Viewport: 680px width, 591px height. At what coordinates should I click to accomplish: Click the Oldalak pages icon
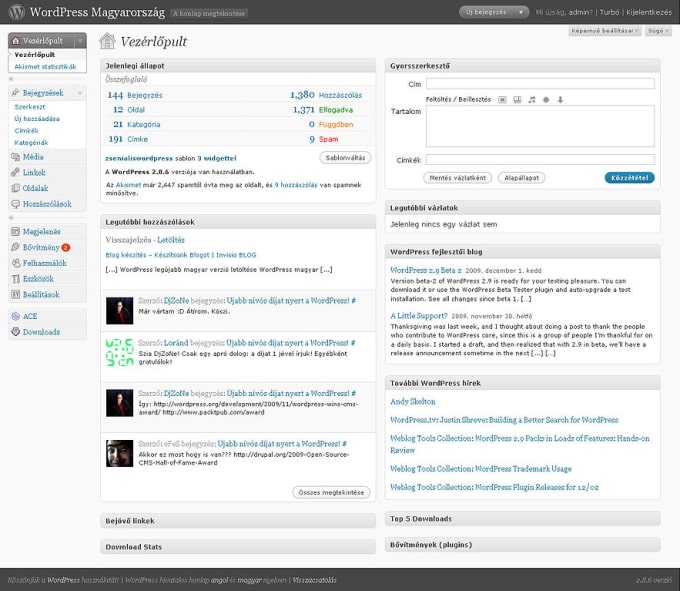point(16,188)
